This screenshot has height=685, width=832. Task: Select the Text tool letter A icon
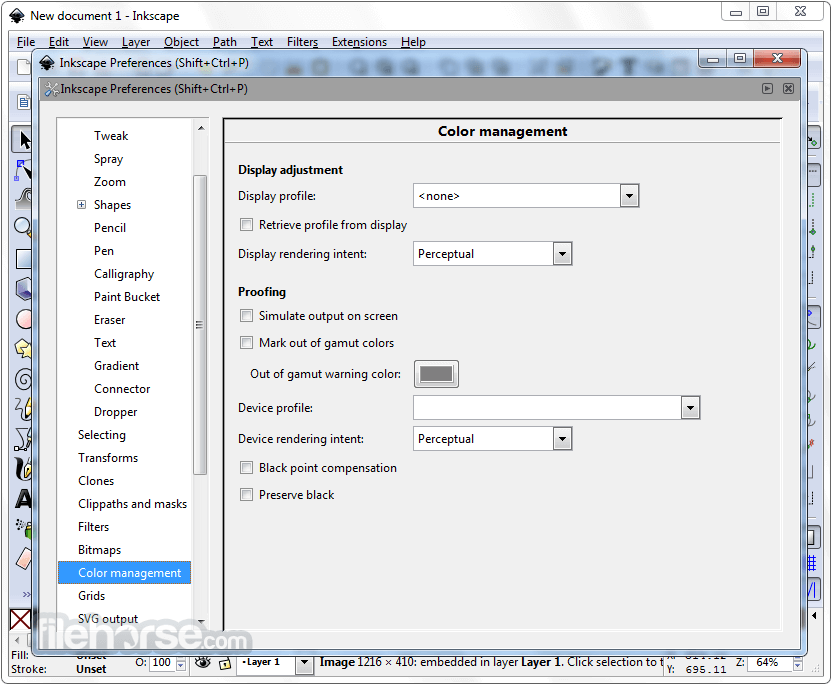(x=22, y=499)
